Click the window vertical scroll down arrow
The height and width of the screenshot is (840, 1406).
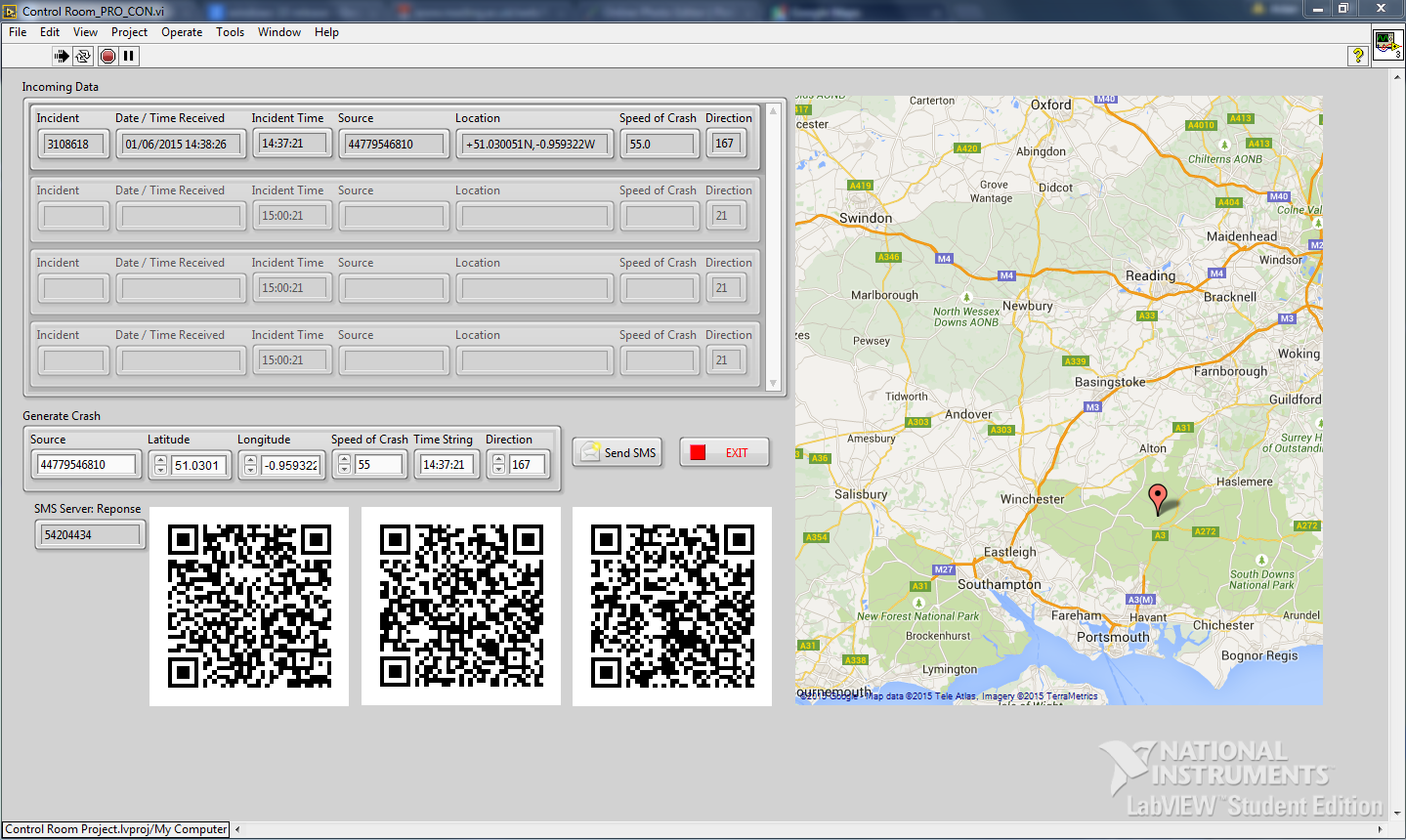[1397, 813]
